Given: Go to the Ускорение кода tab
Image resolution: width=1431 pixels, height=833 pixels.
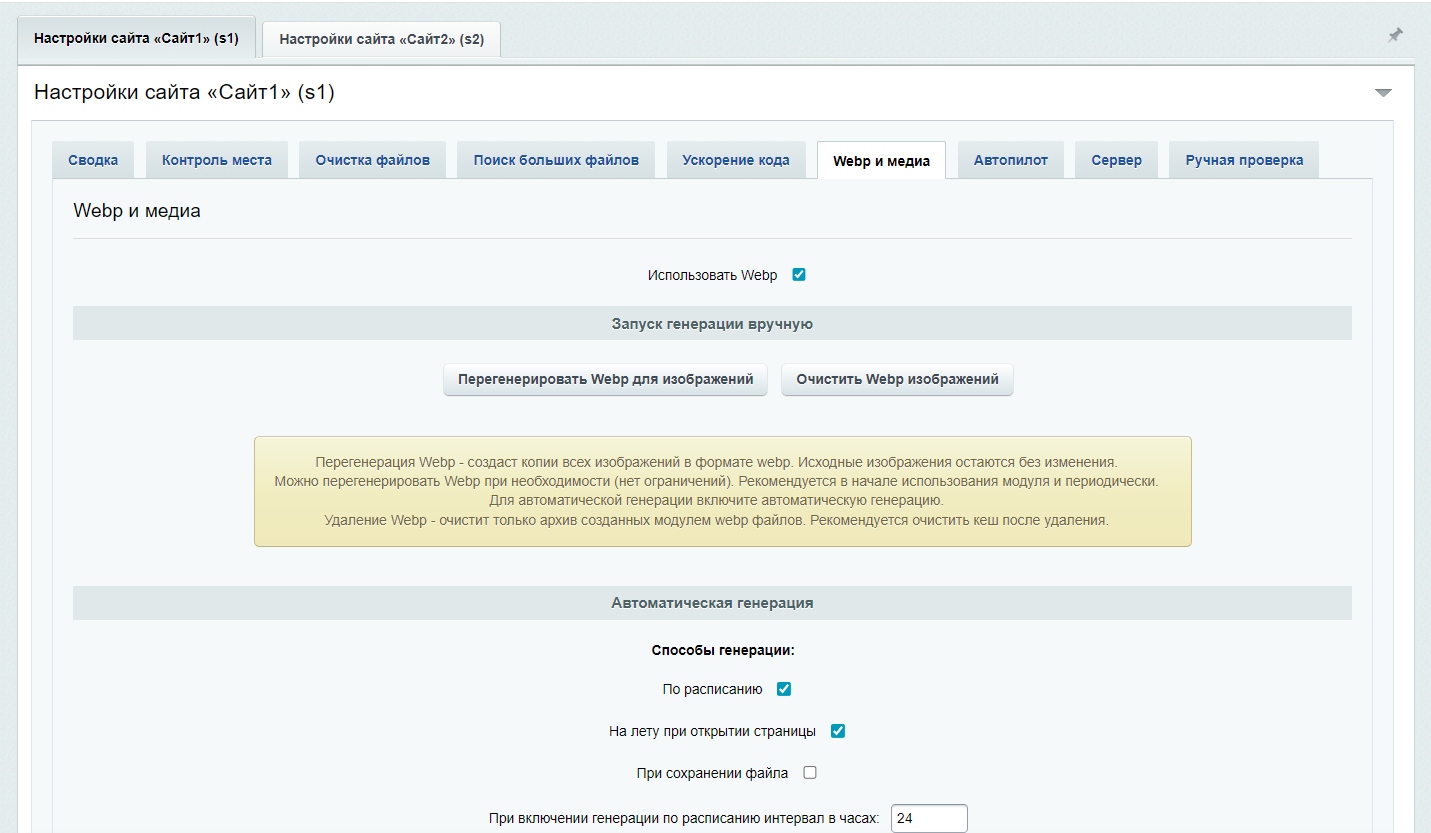Looking at the screenshot, I should [736, 160].
